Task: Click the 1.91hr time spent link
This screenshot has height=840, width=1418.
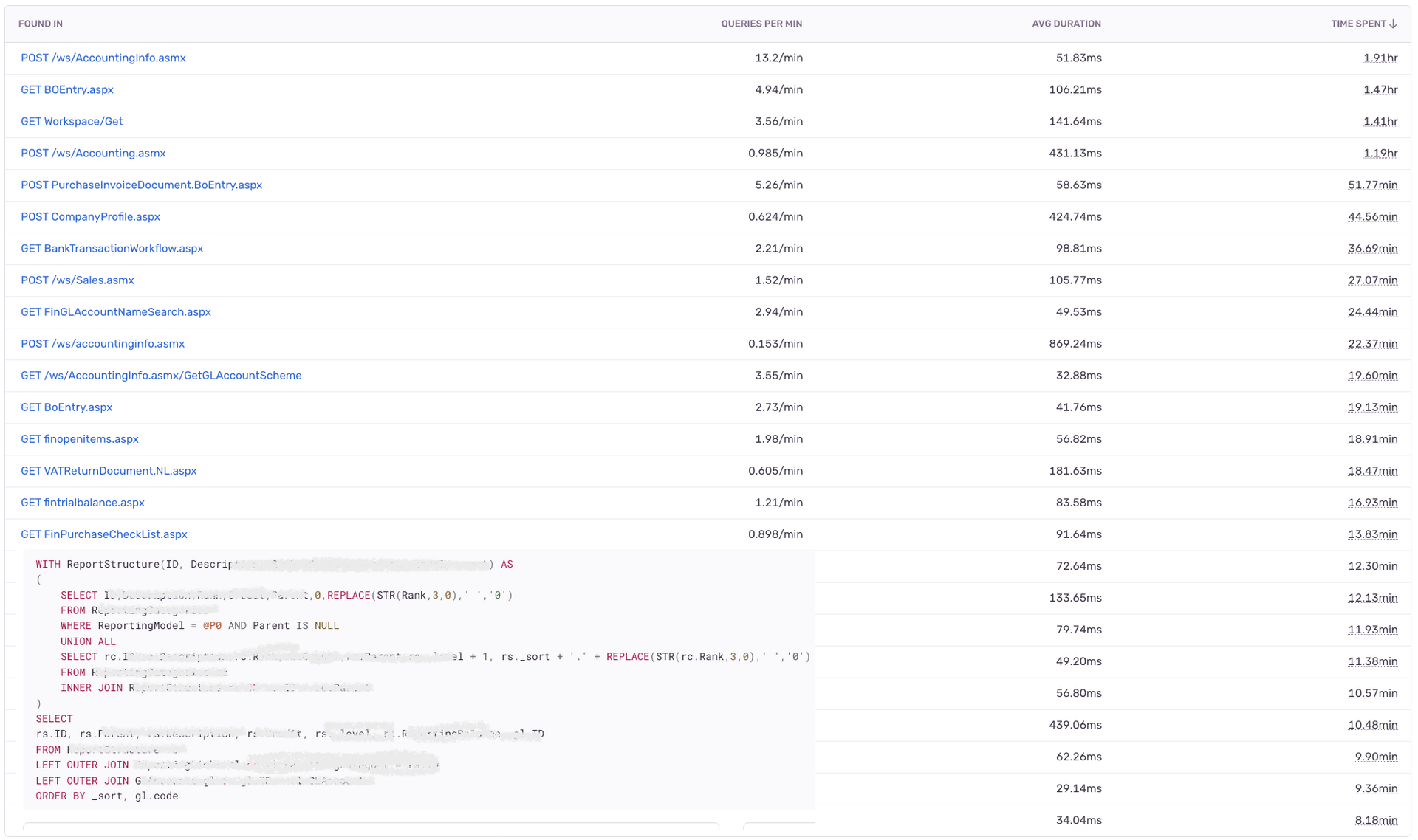Action: tap(1381, 58)
